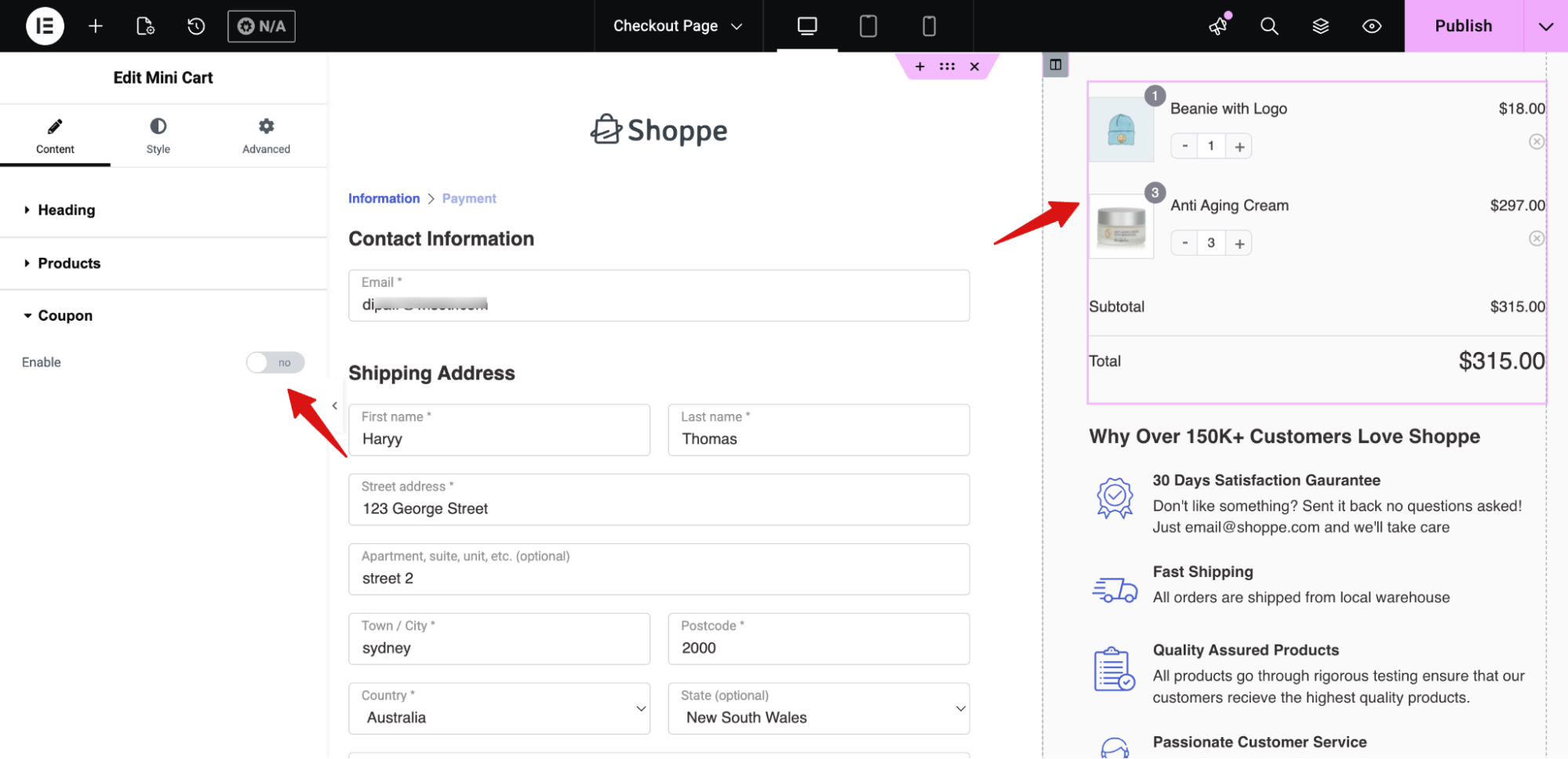Image resolution: width=1568 pixels, height=759 pixels.
Task: Open the page settings icon
Action: (x=144, y=26)
